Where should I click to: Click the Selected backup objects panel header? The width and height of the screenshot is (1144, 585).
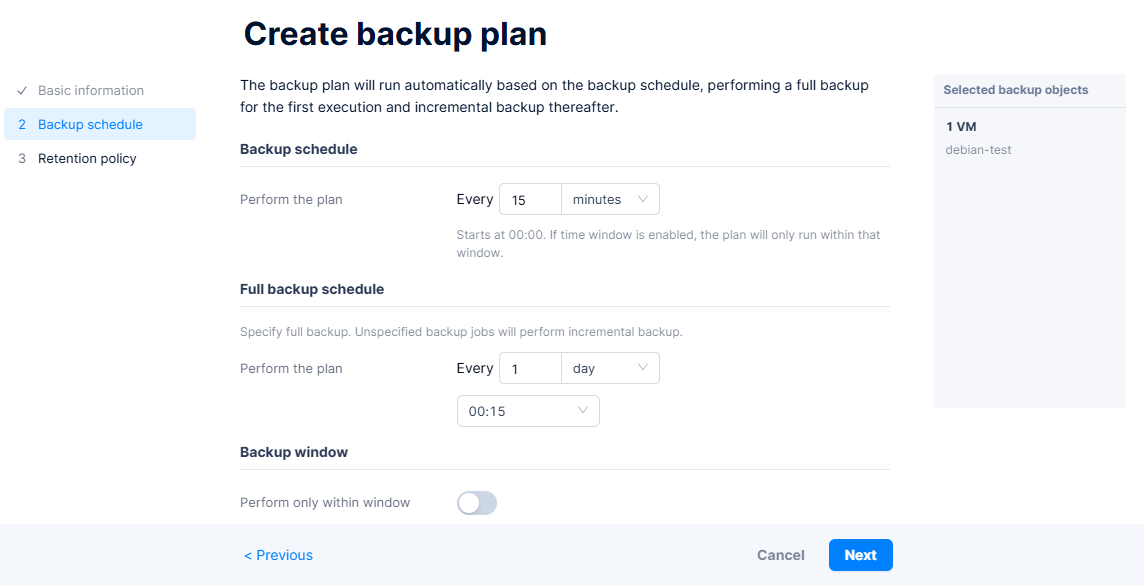1015,90
